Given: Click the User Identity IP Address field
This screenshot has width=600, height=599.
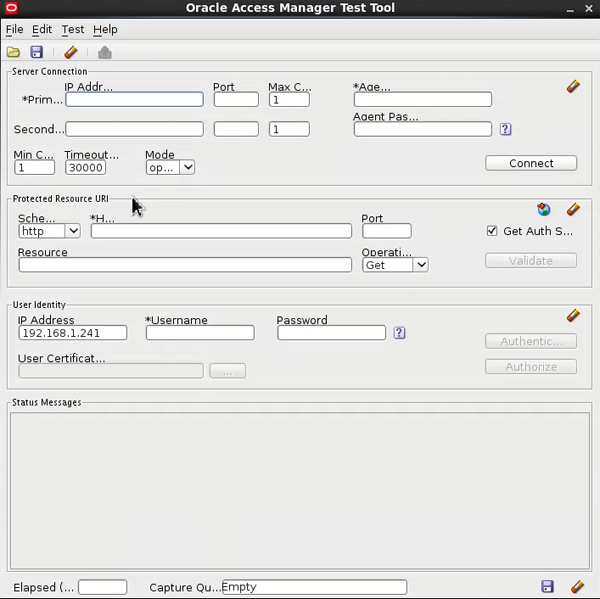Looking at the screenshot, I should (x=73, y=333).
